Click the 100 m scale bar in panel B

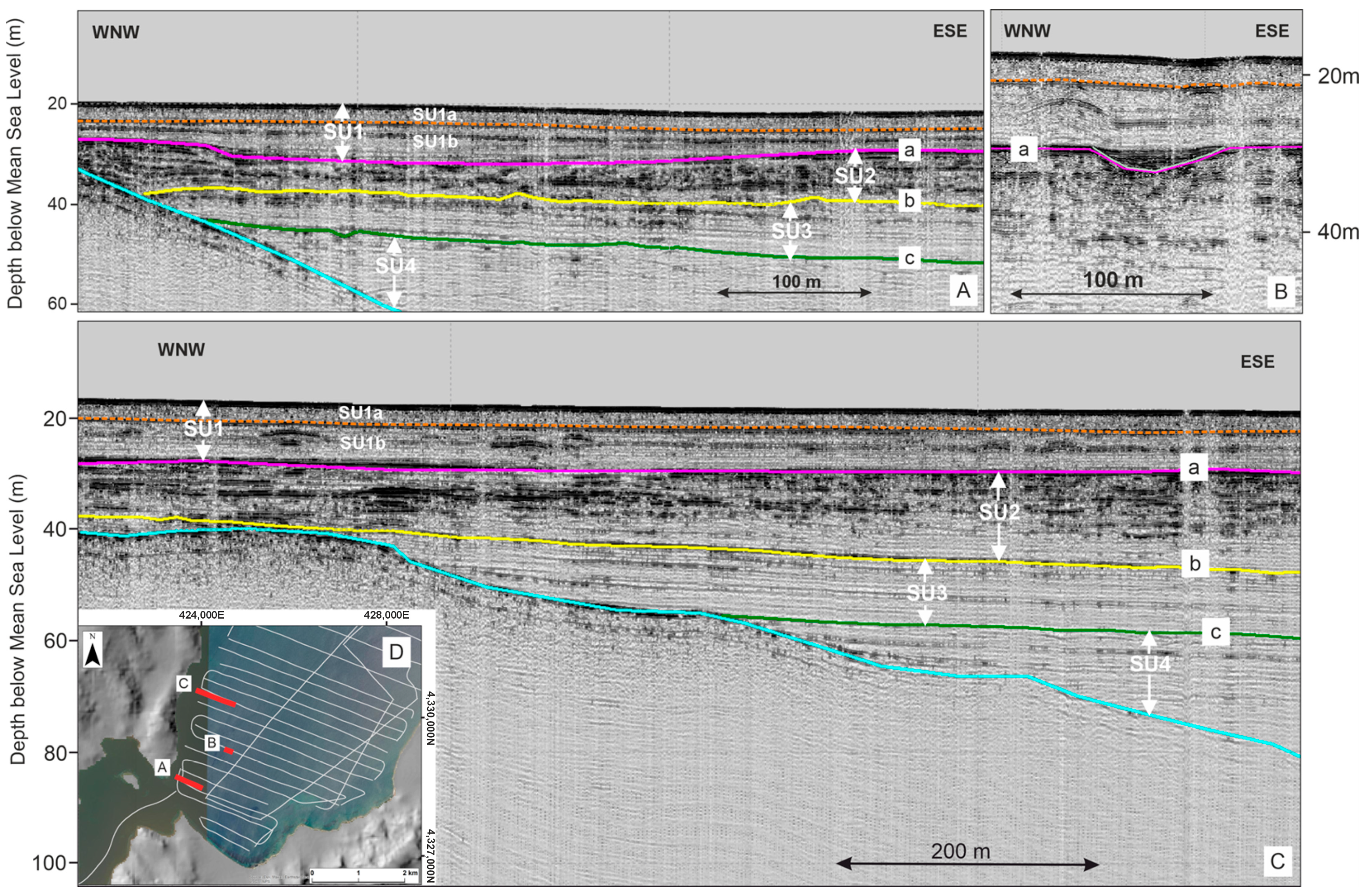[1111, 295]
